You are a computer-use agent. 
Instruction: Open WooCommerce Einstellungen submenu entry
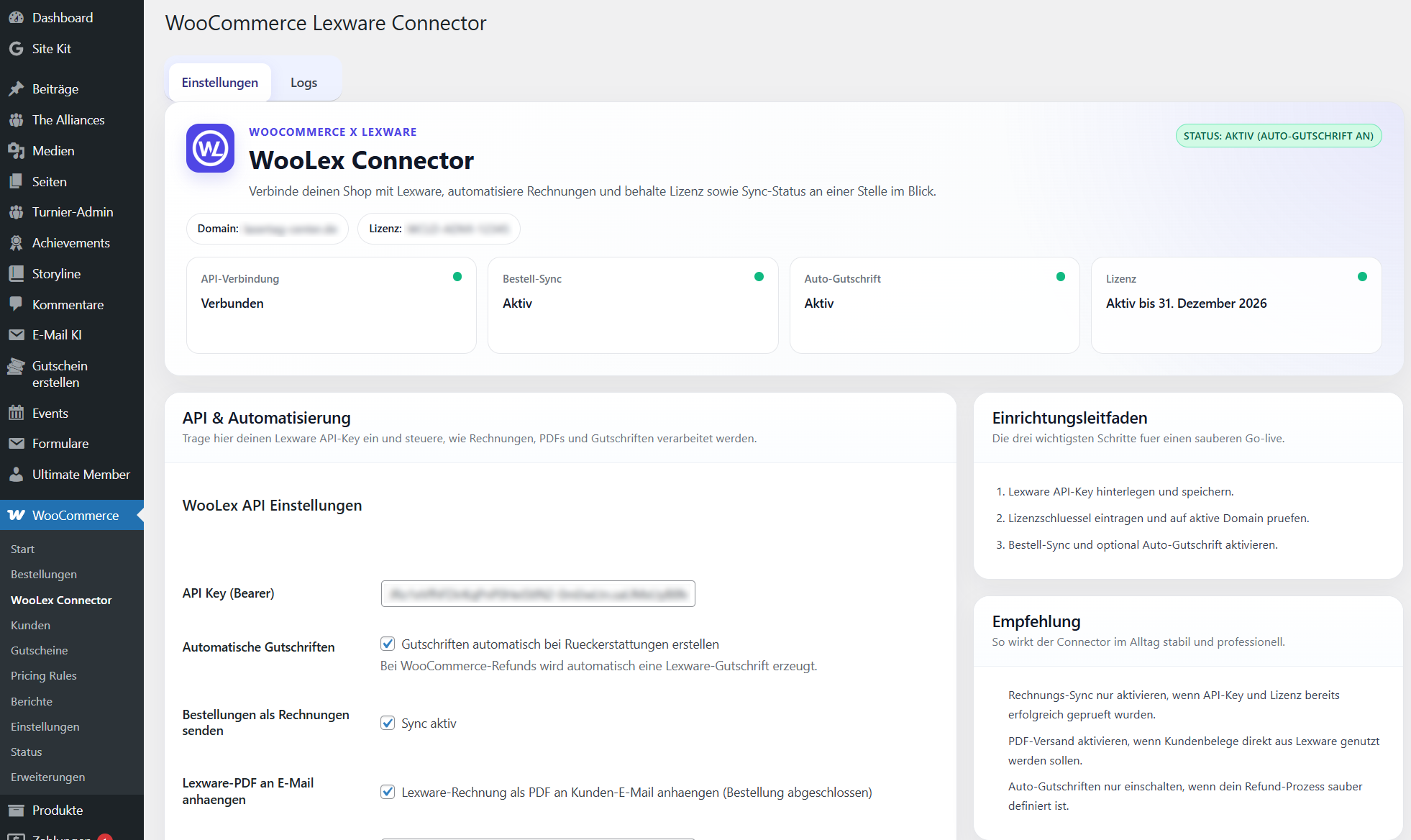coord(45,726)
